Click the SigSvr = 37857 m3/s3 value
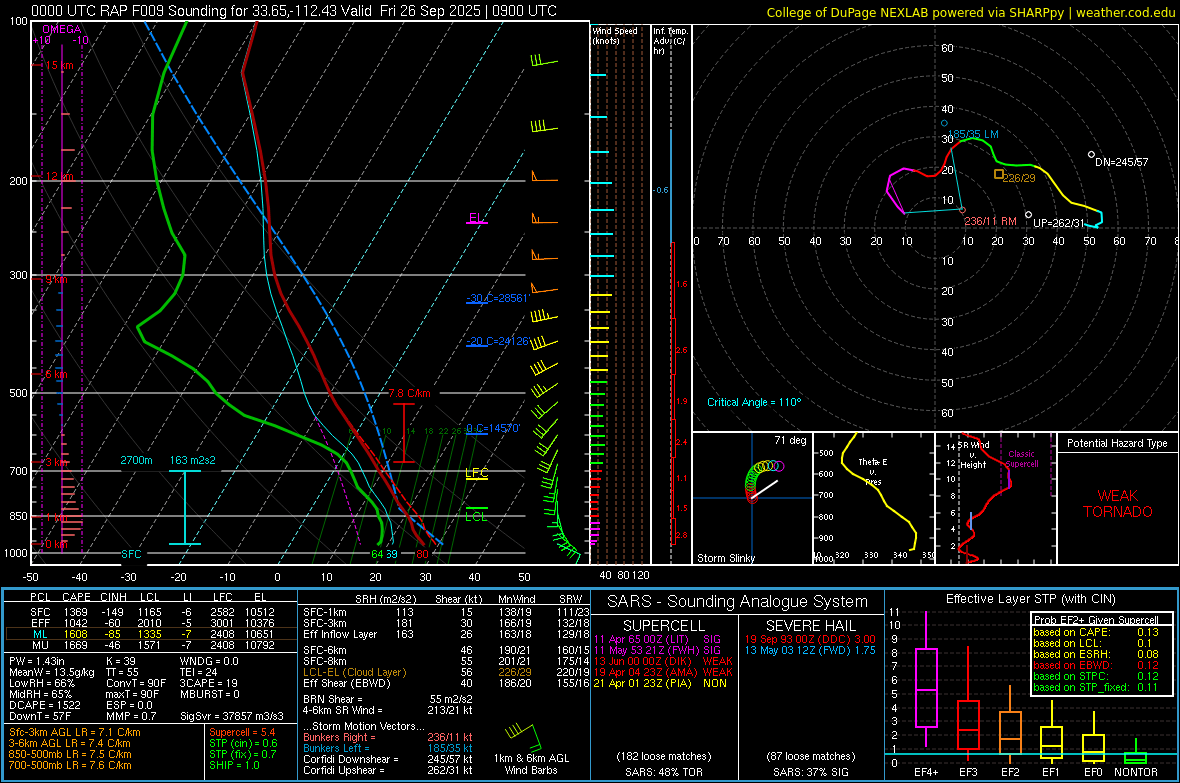1180x783 pixels. (x=232, y=716)
